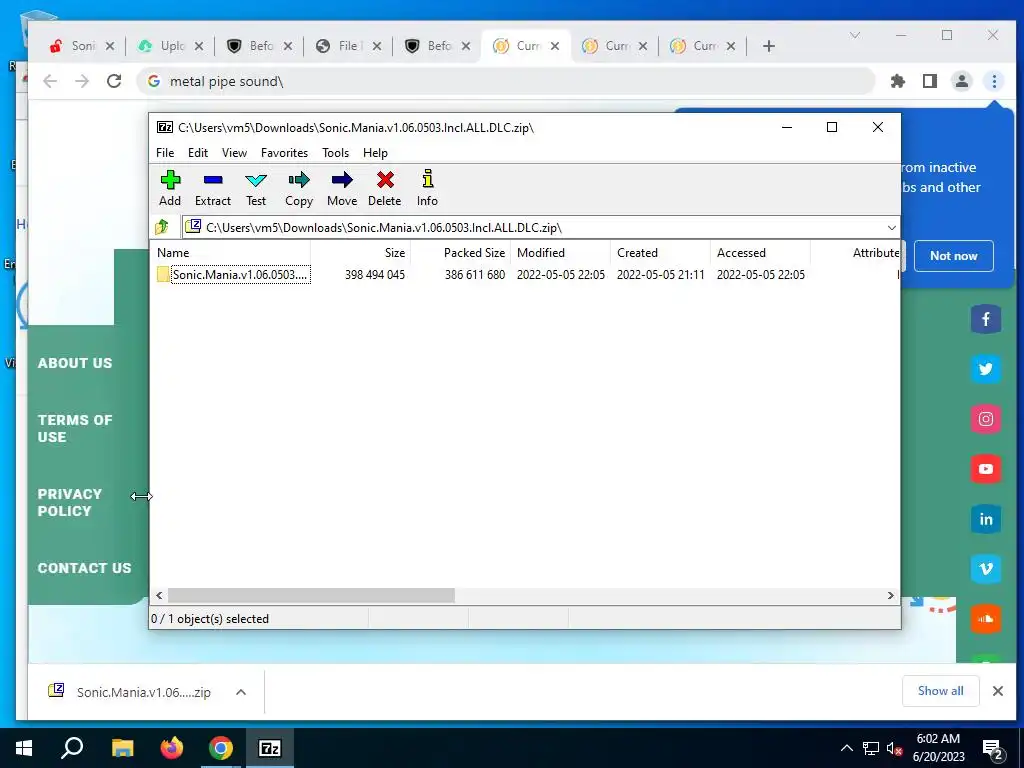Open the Info tool in 7-Zip
The height and width of the screenshot is (768, 1024).
coord(428,189)
